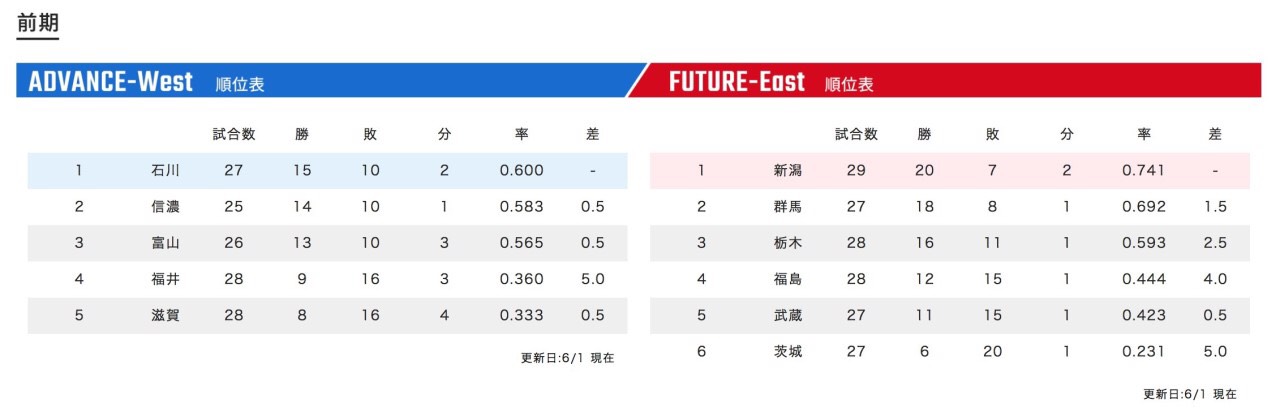Select the FUTURE-East standings header
Viewport: 1280px width, 412px height.
coord(945,82)
